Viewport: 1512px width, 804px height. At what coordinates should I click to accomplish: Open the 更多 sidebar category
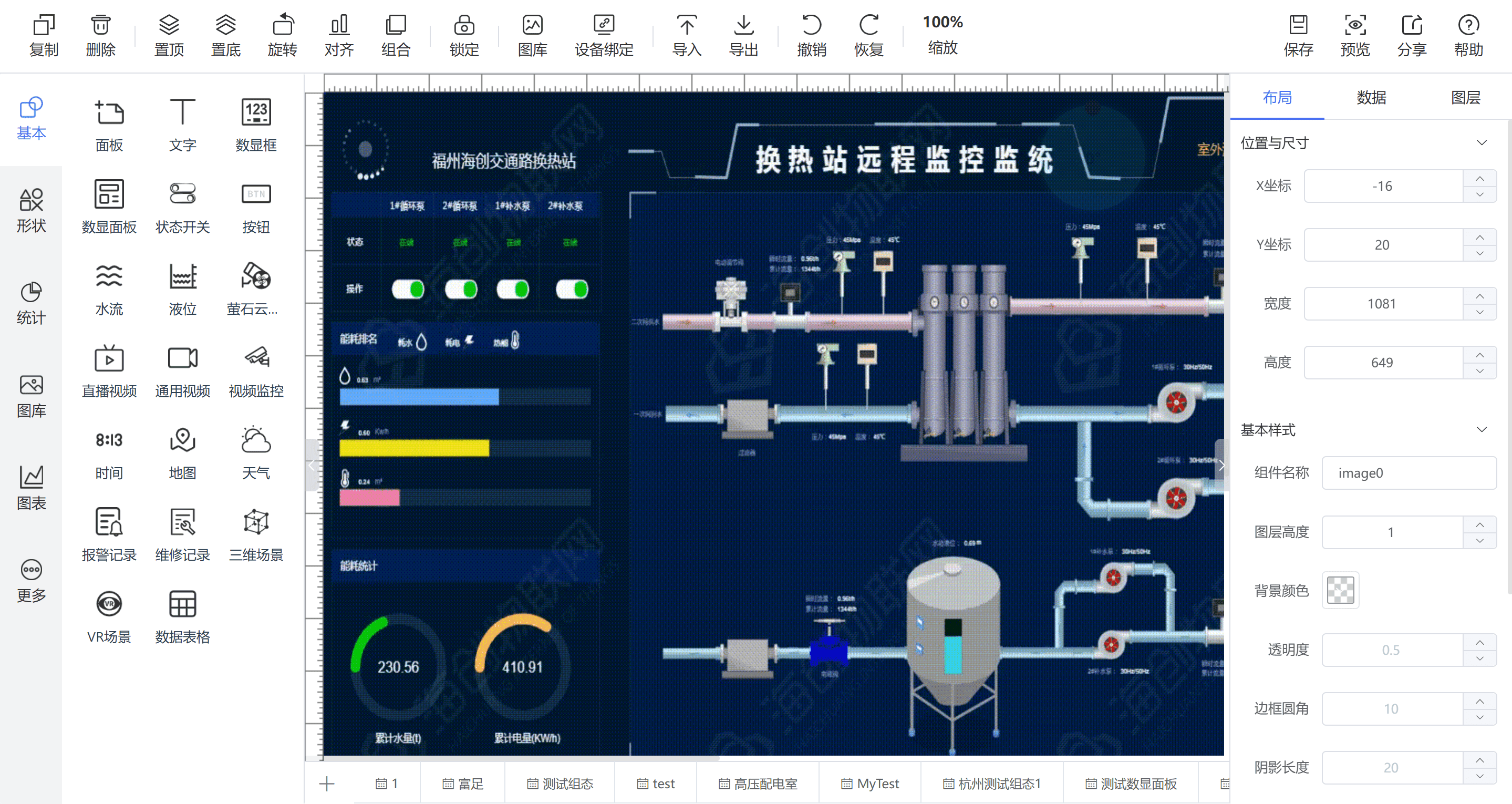[31, 581]
